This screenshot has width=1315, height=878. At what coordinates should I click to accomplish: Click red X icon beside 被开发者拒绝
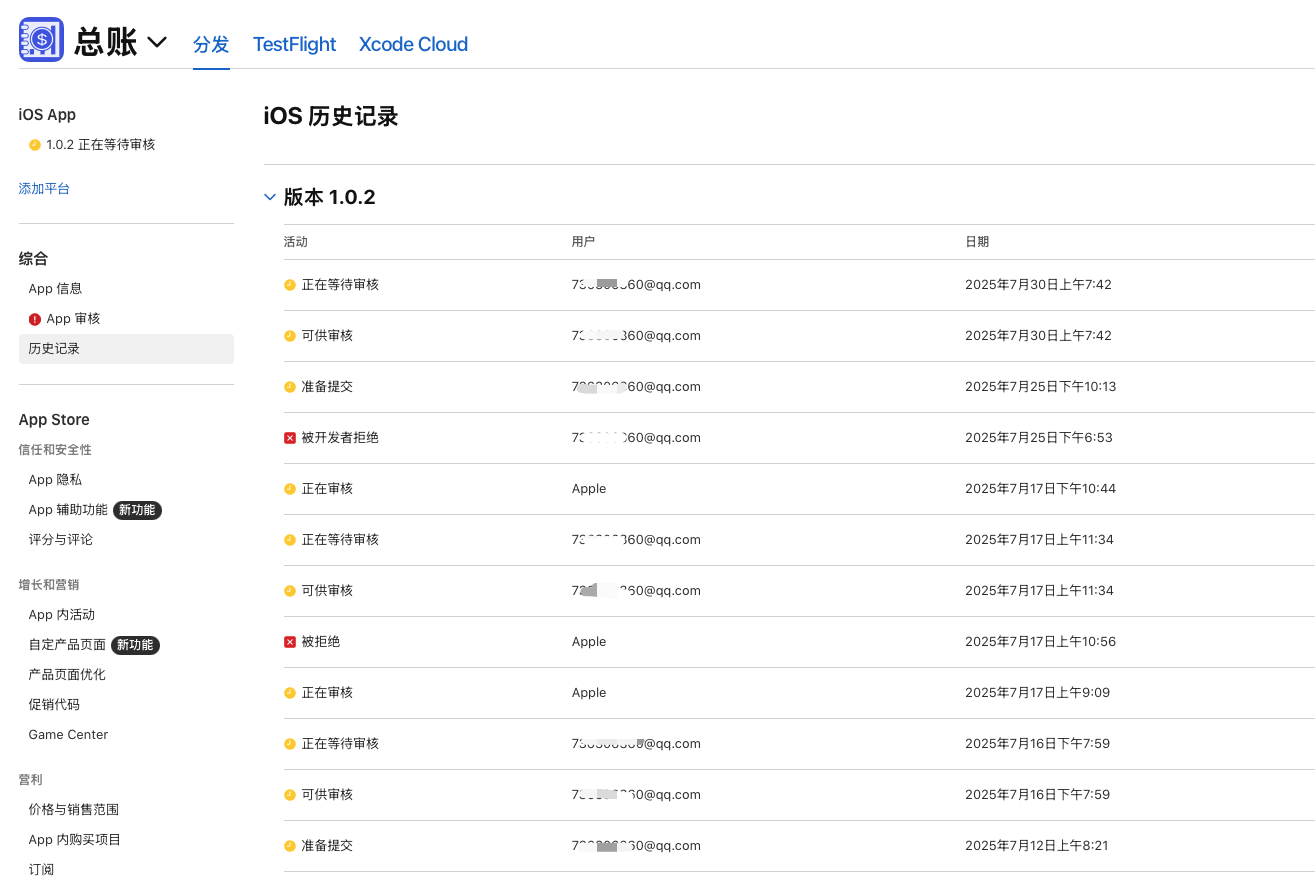pos(290,438)
